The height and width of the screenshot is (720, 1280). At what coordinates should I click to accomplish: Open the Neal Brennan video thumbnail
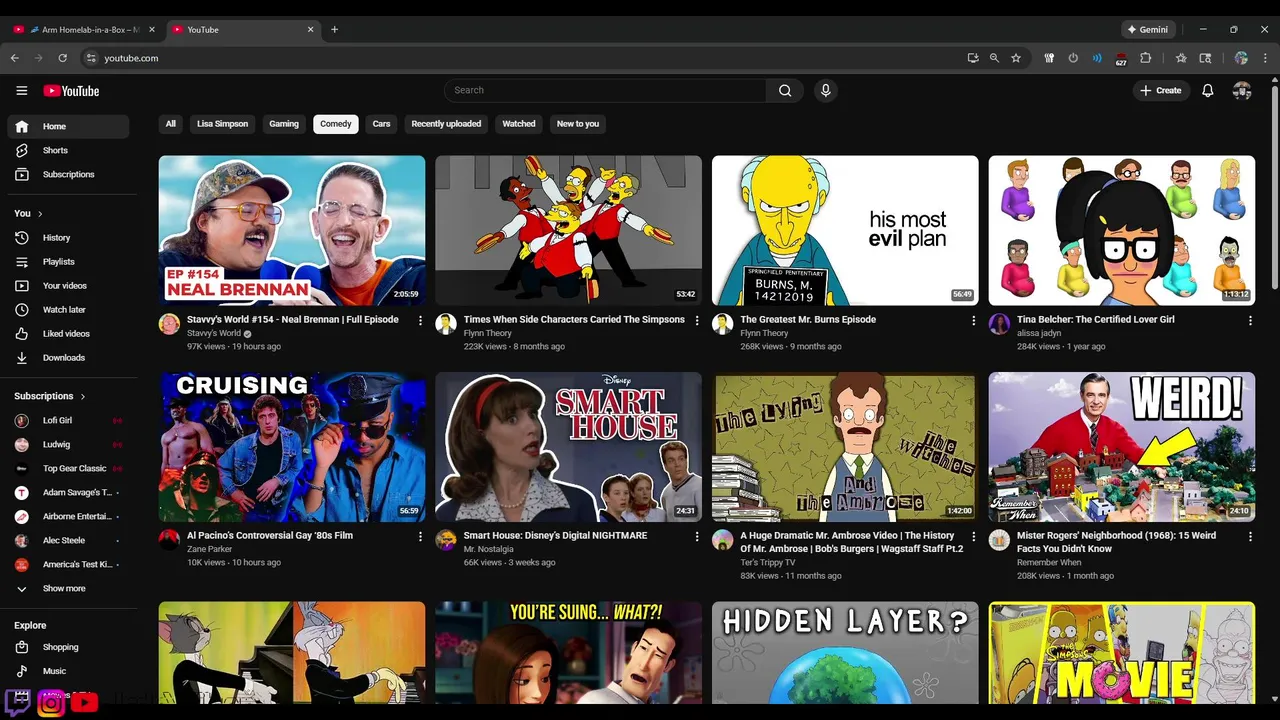tap(292, 230)
